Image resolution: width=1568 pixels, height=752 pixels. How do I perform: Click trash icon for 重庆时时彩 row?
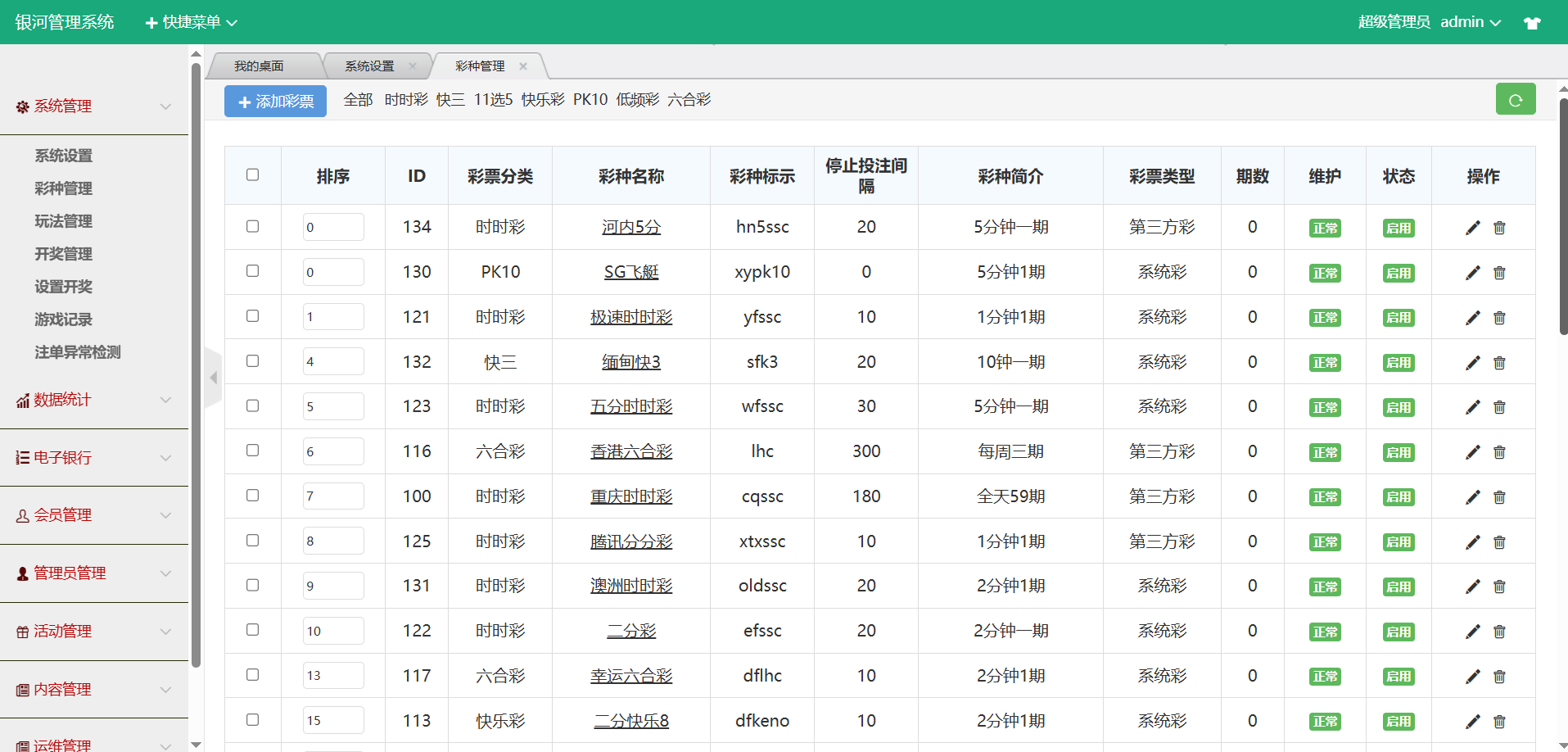(1499, 497)
